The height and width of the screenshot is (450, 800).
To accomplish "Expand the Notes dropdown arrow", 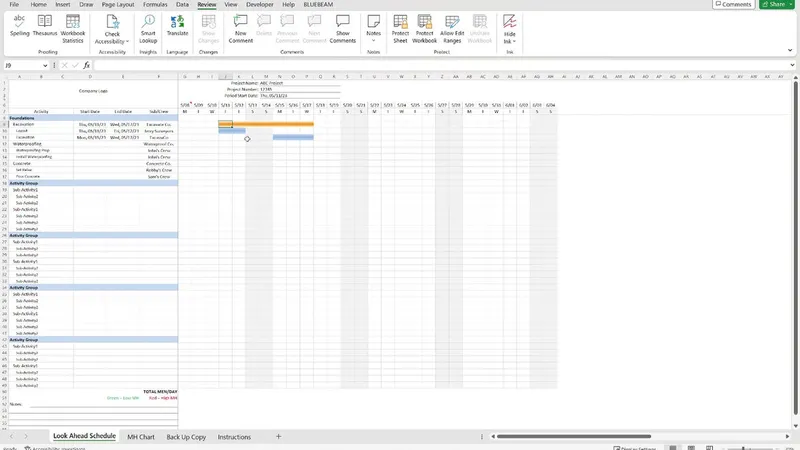I will pos(373,40).
